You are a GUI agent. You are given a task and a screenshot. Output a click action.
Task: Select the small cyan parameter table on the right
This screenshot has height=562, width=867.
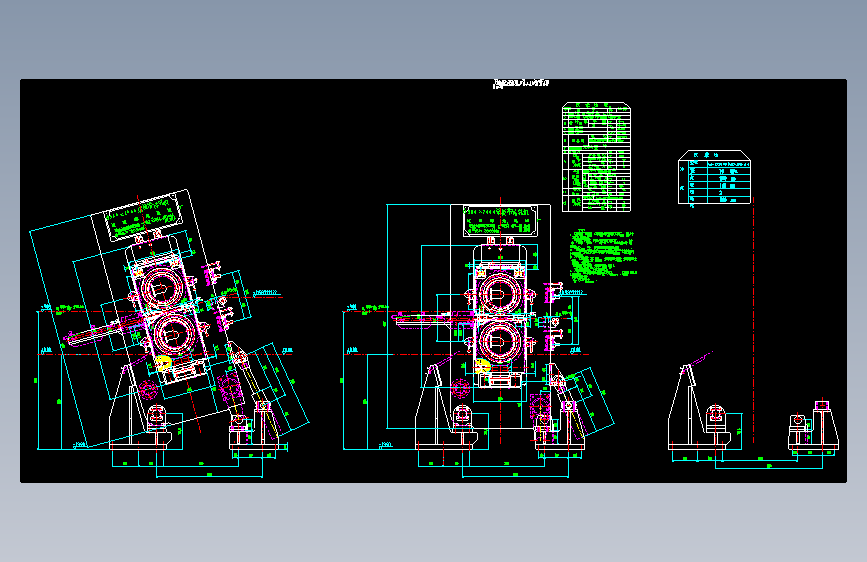point(714,177)
